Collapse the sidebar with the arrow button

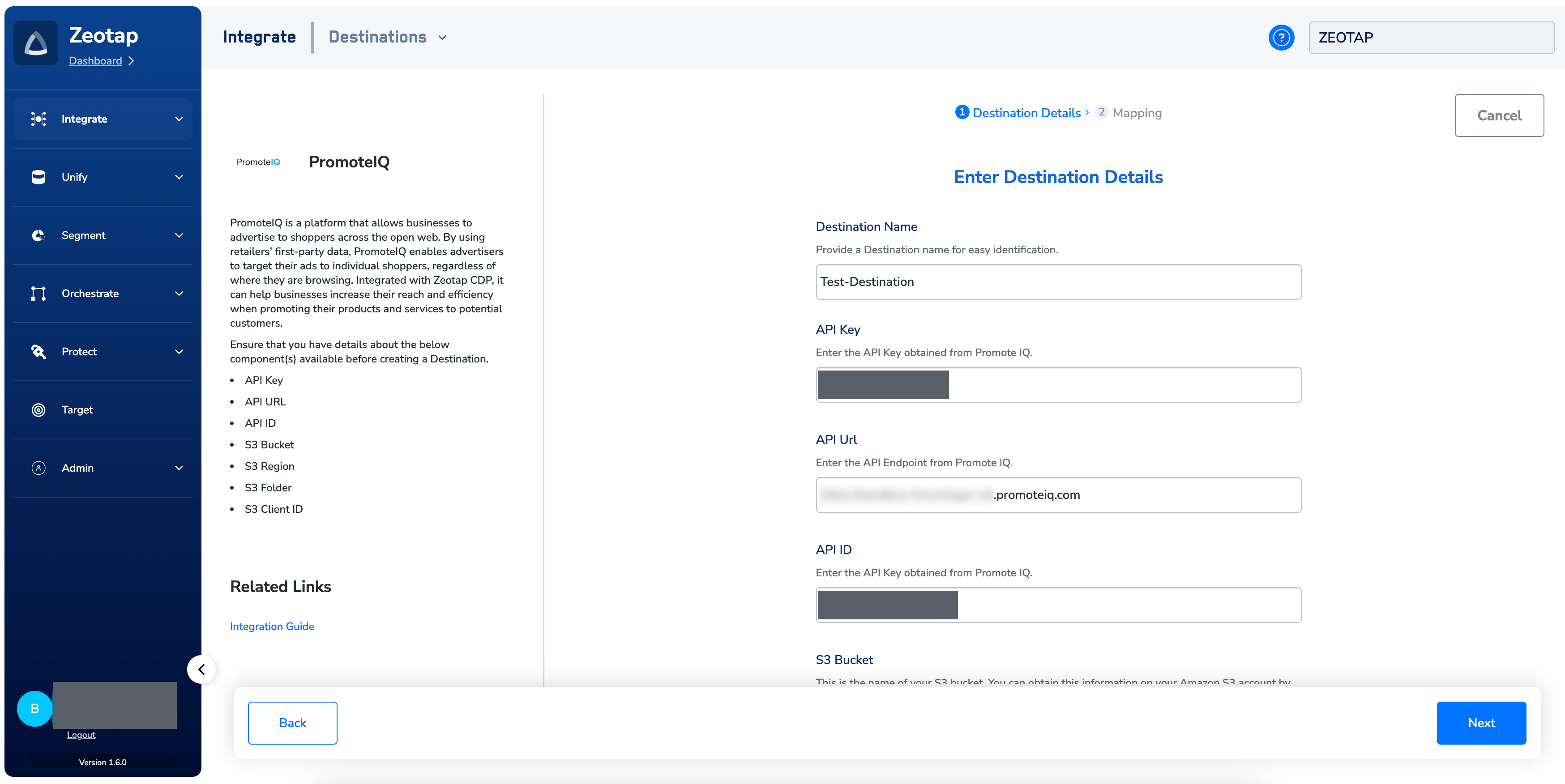pos(201,669)
